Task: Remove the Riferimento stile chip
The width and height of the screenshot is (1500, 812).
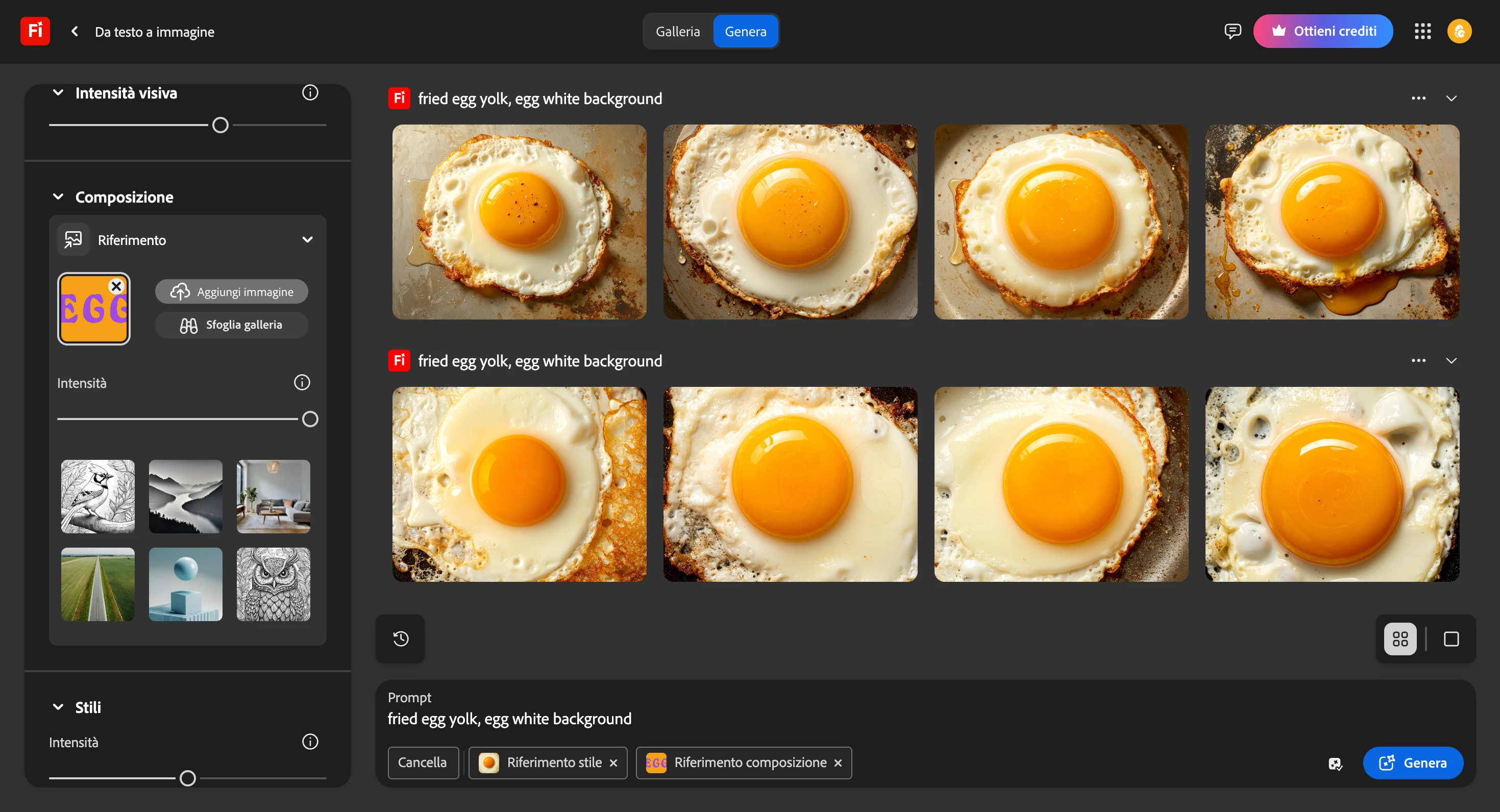Action: (613, 763)
